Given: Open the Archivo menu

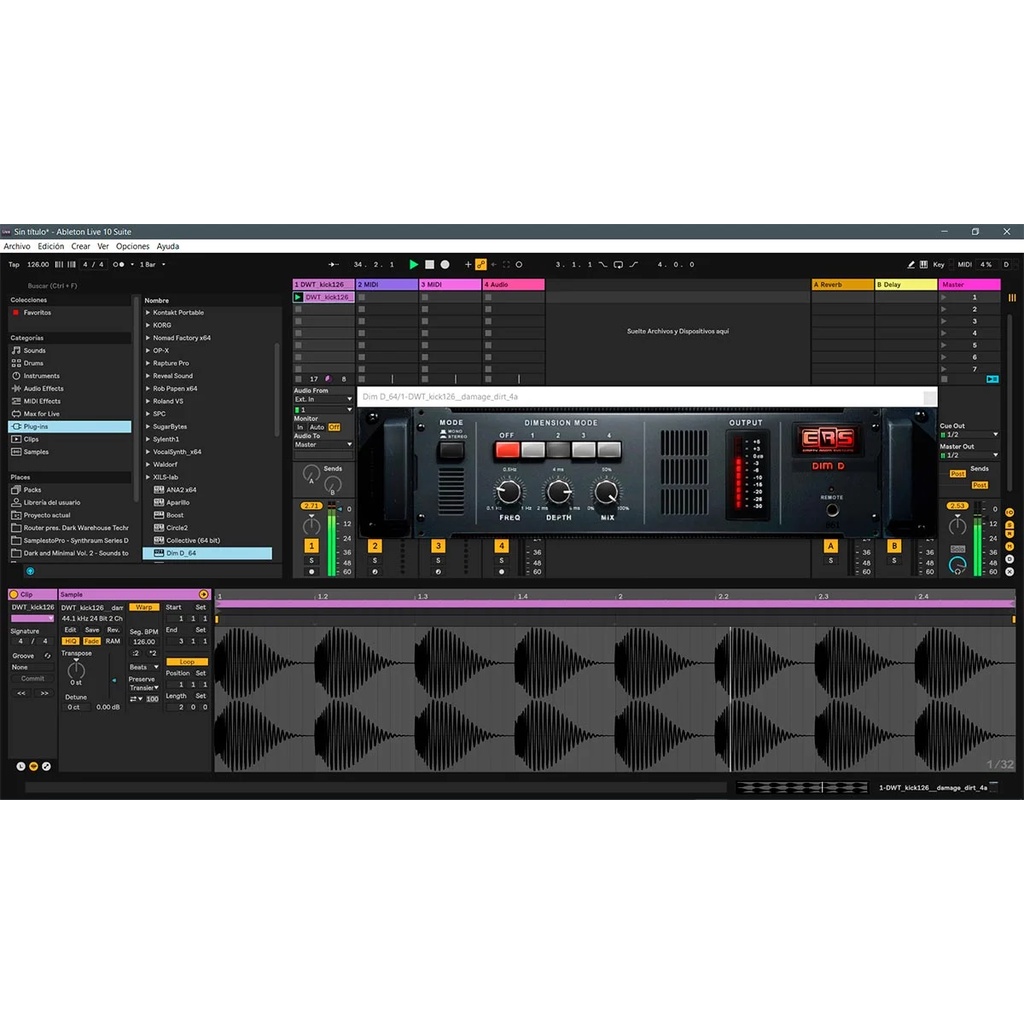Looking at the screenshot, I should [x=17, y=246].
